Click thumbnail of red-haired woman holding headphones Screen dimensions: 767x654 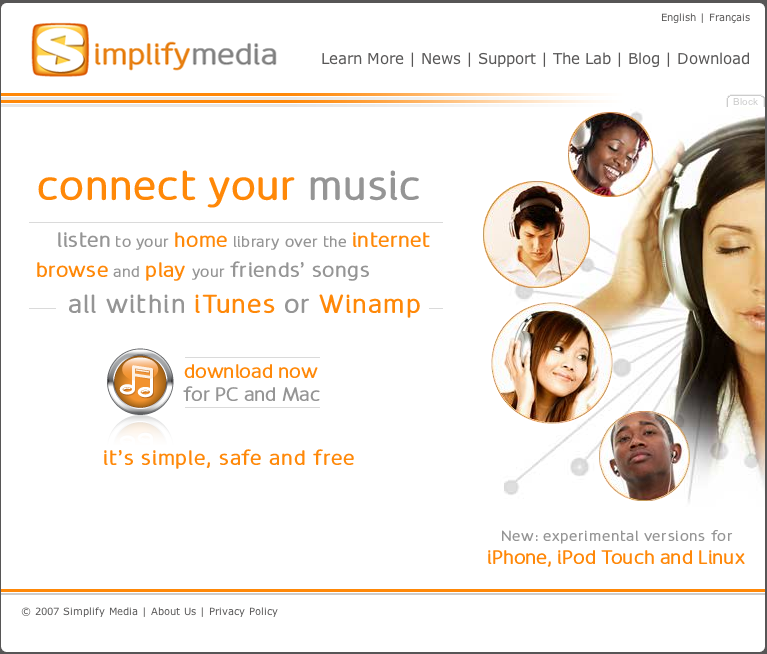coord(552,362)
